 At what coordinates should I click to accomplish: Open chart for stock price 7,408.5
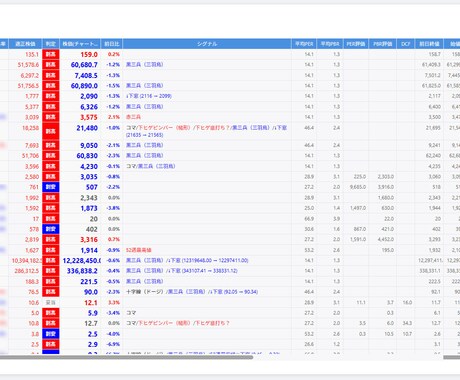tap(86, 76)
